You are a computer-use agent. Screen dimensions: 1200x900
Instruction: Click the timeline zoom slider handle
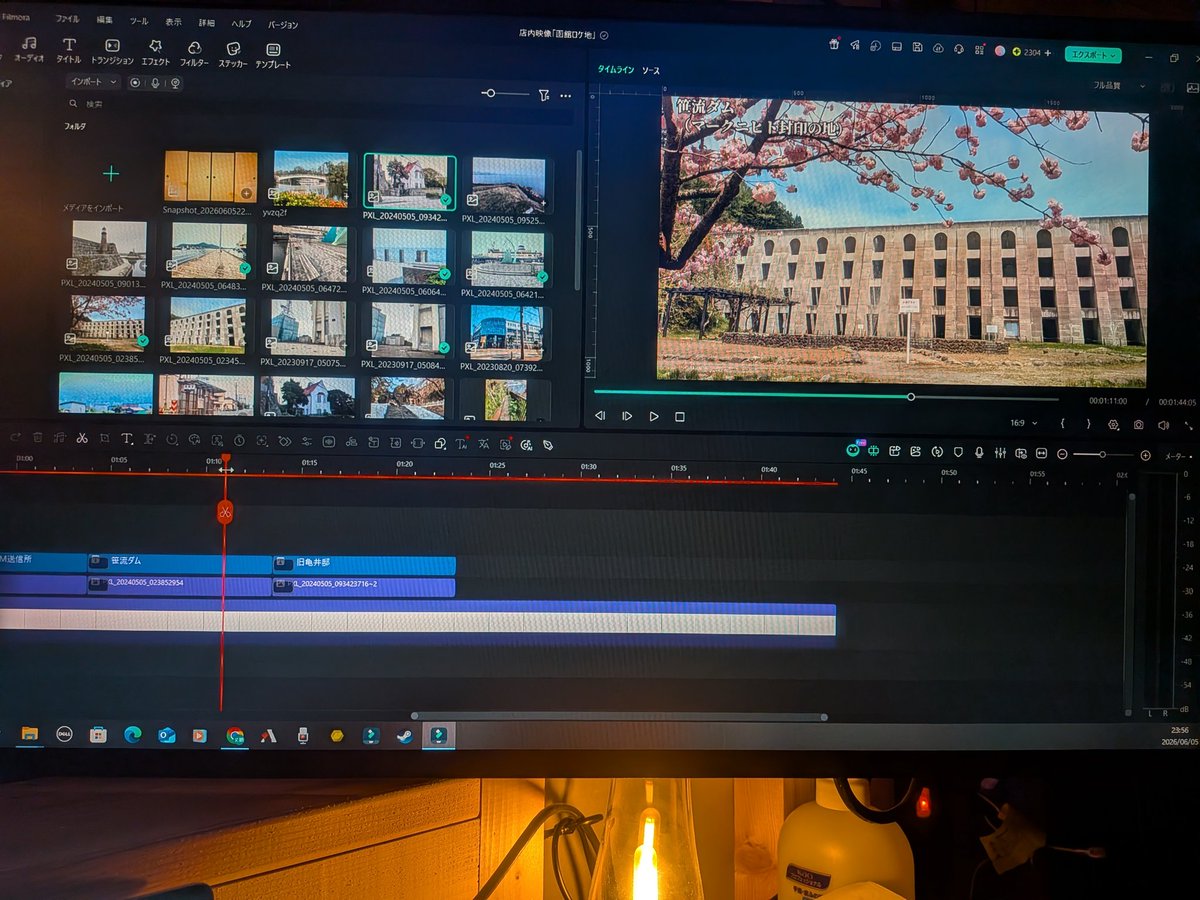(x=1103, y=455)
